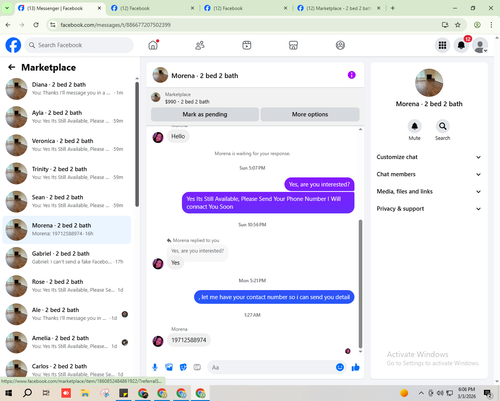The height and width of the screenshot is (401, 500).
Task: Open Diana - 2 bed 2 bath conversation
Action: pos(67,89)
